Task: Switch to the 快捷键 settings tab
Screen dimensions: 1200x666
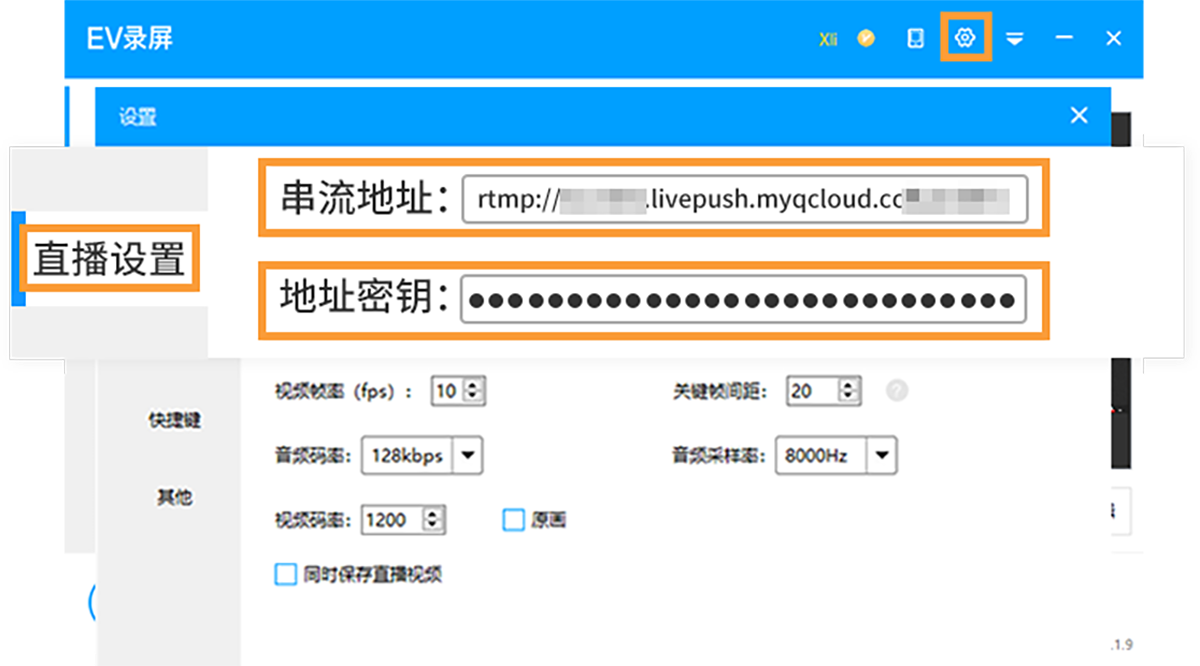Action: [x=175, y=420]
